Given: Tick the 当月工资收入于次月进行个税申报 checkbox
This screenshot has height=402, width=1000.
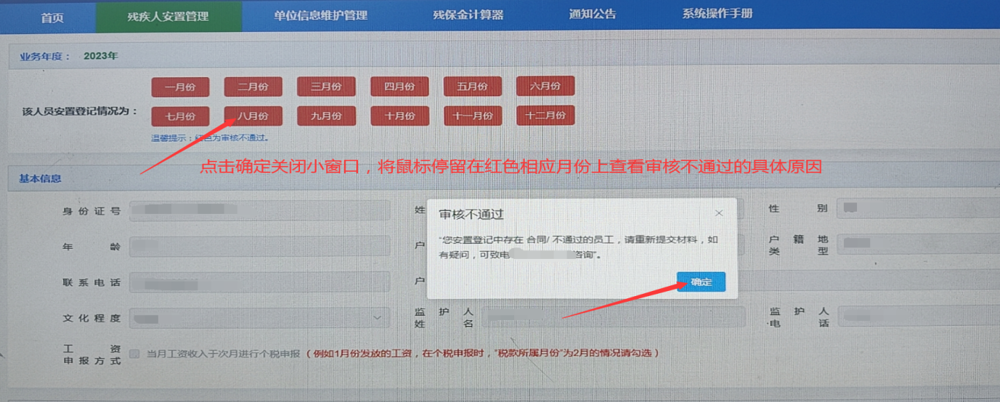Looking at the screenshot, I should point(134,354).
